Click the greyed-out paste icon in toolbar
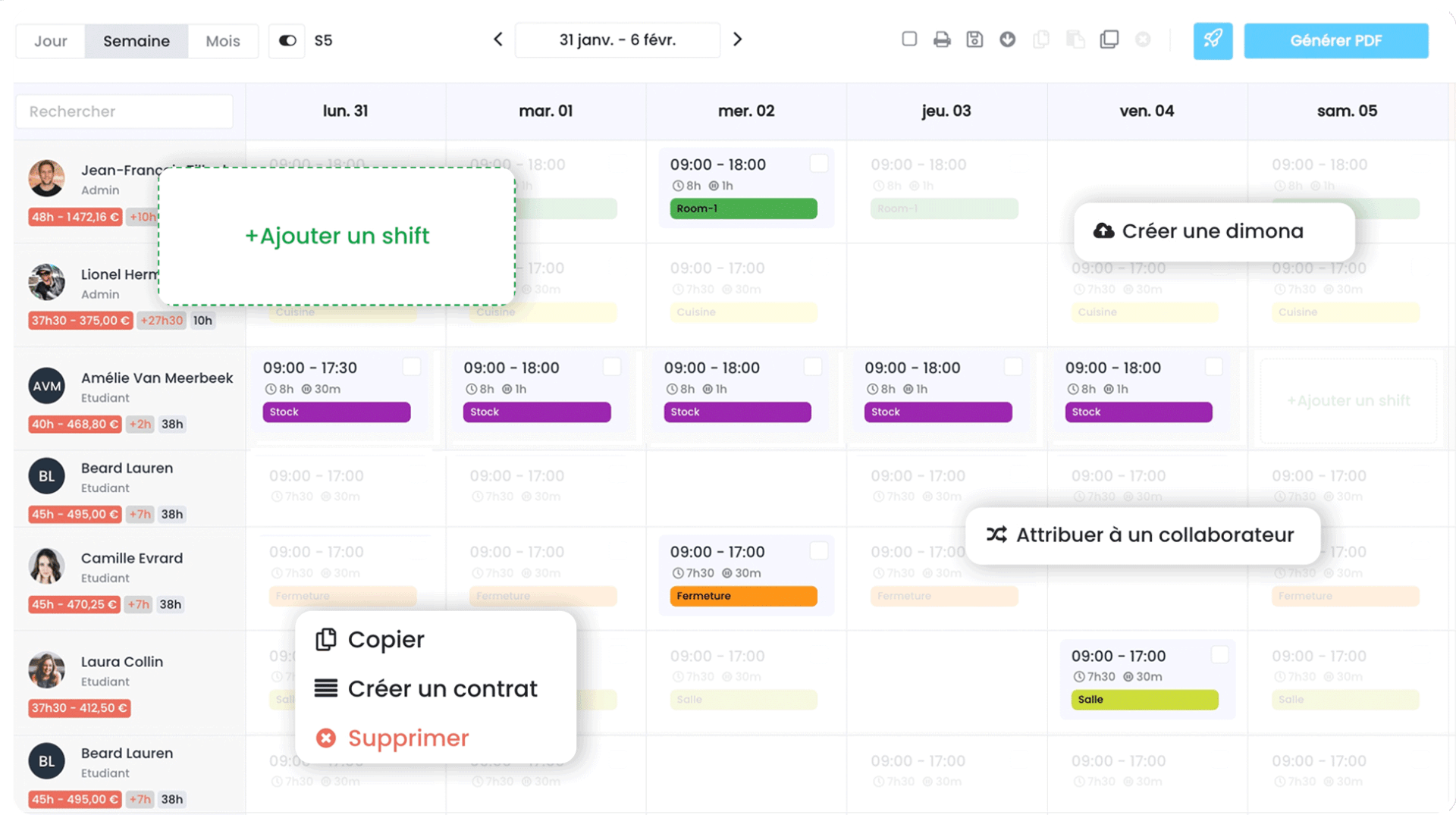 coord(1075,39)
